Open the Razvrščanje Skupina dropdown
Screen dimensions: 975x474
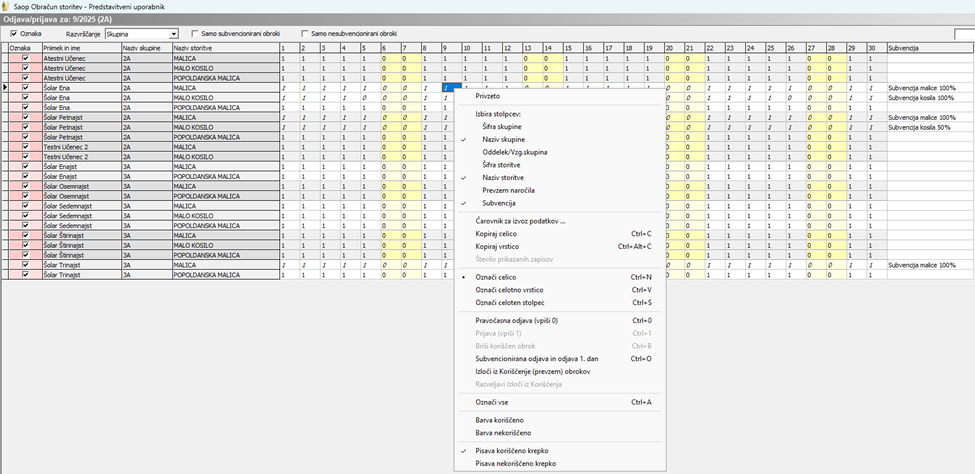coord(173,34)
